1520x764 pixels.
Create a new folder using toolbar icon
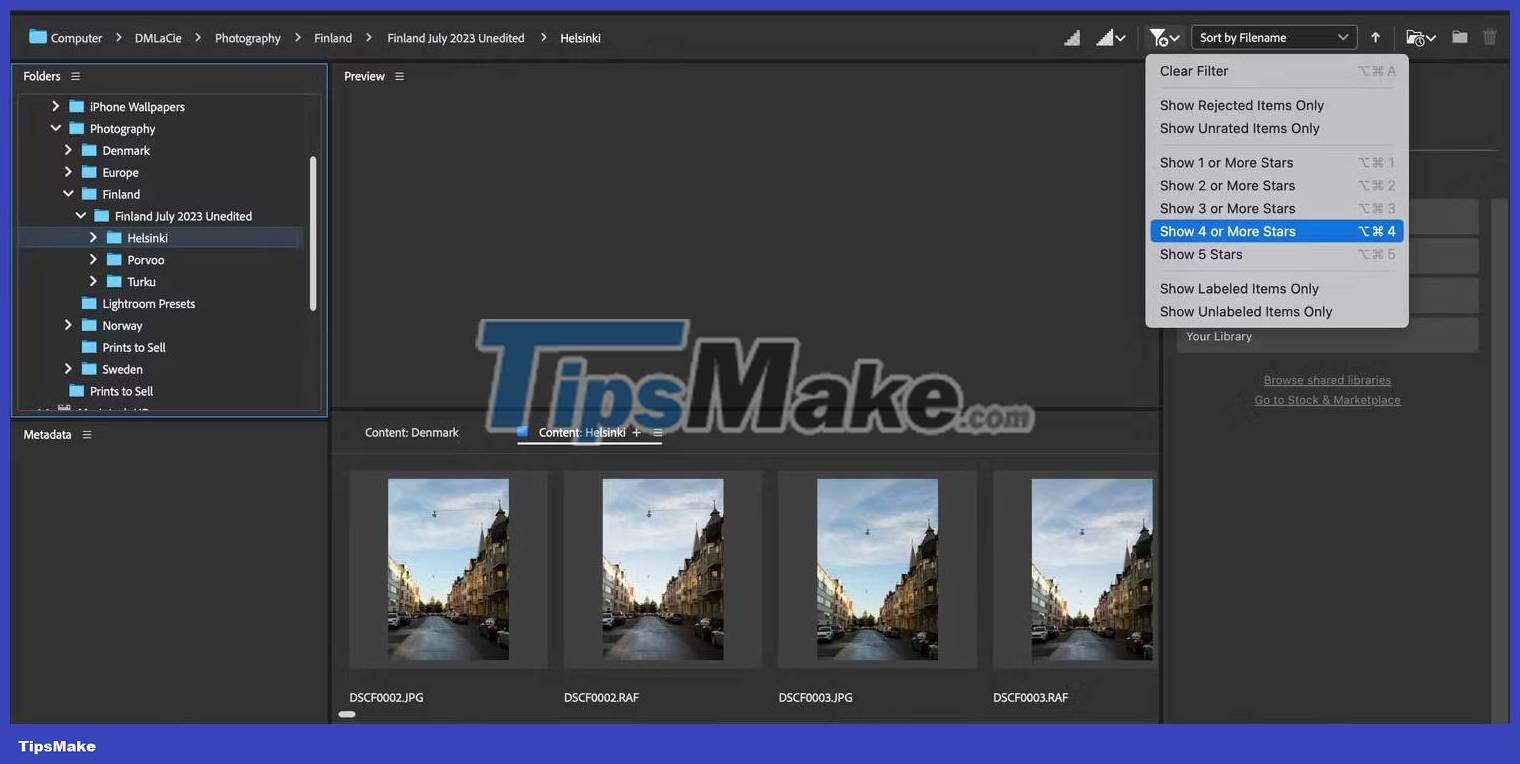pyautogui.click(x=1458, y=37)
